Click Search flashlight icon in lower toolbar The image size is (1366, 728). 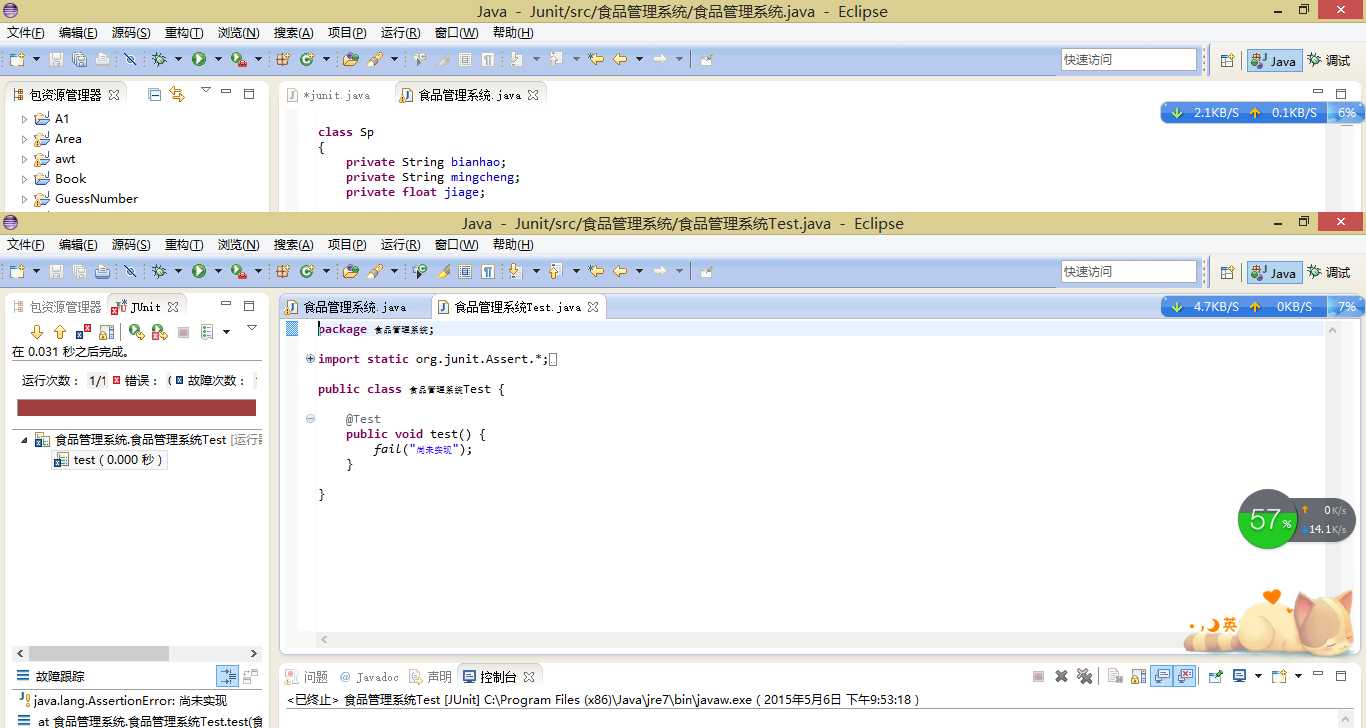point(375,271)
